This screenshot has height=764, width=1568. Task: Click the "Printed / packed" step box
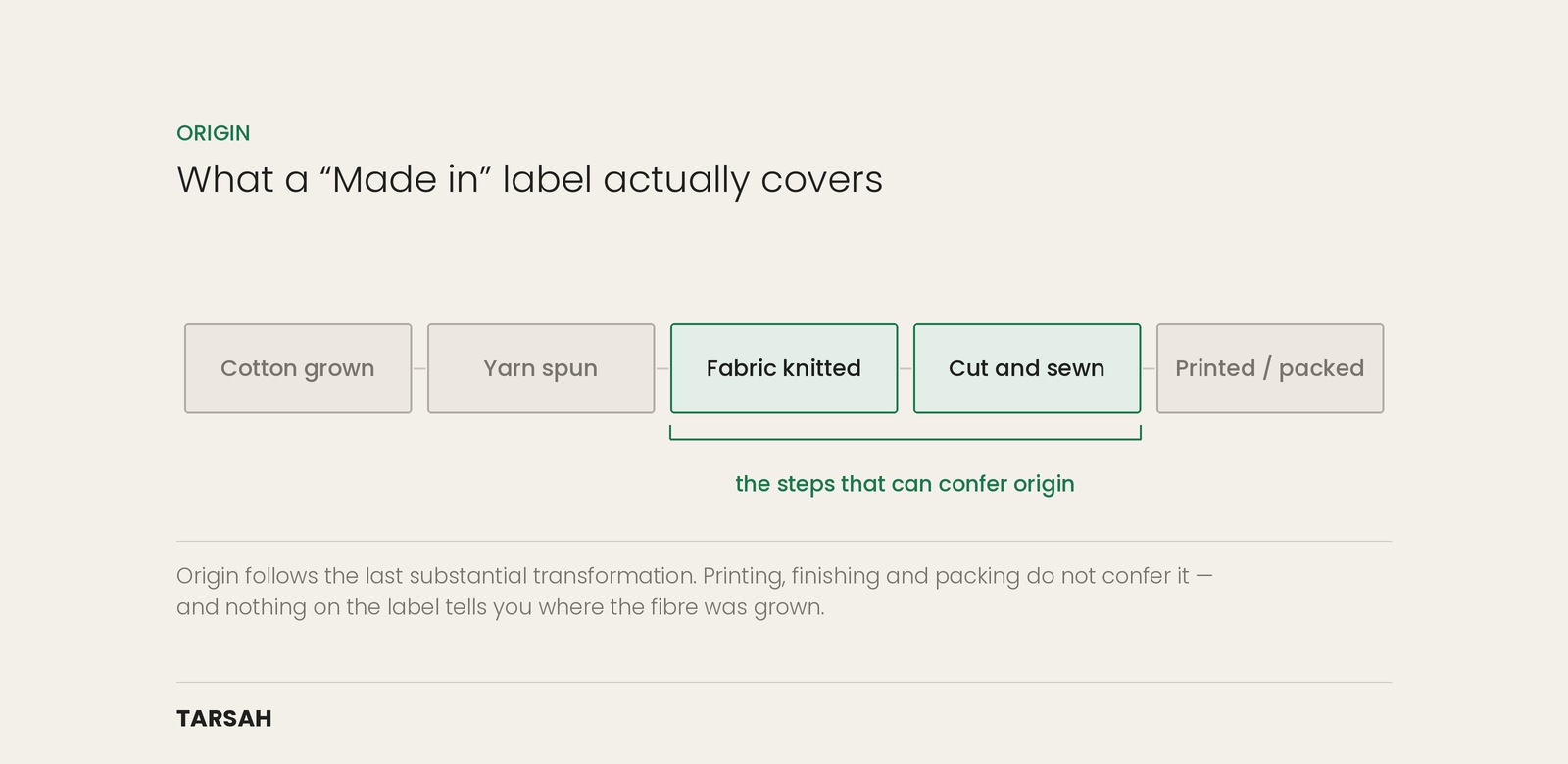[1270, 368]
